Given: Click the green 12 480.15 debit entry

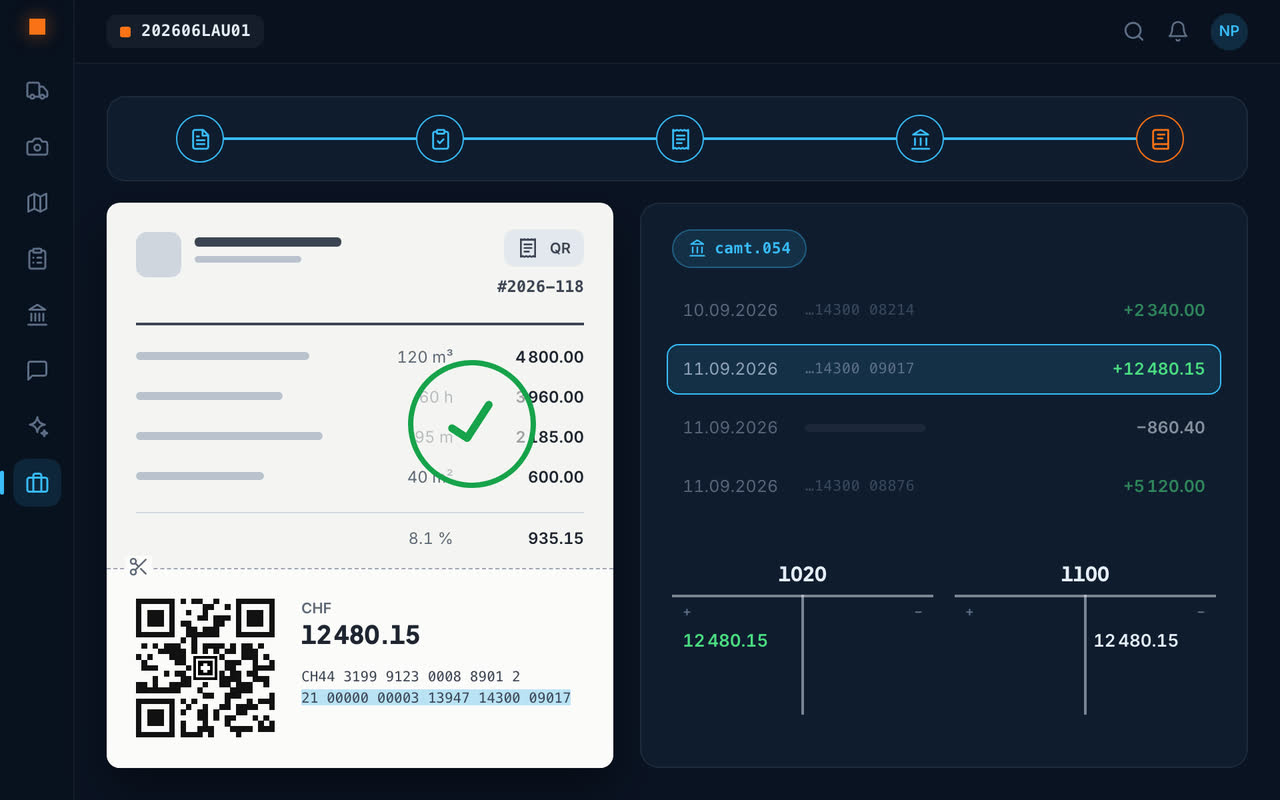Looking at the screenshot, I should (x=725, y=640).
